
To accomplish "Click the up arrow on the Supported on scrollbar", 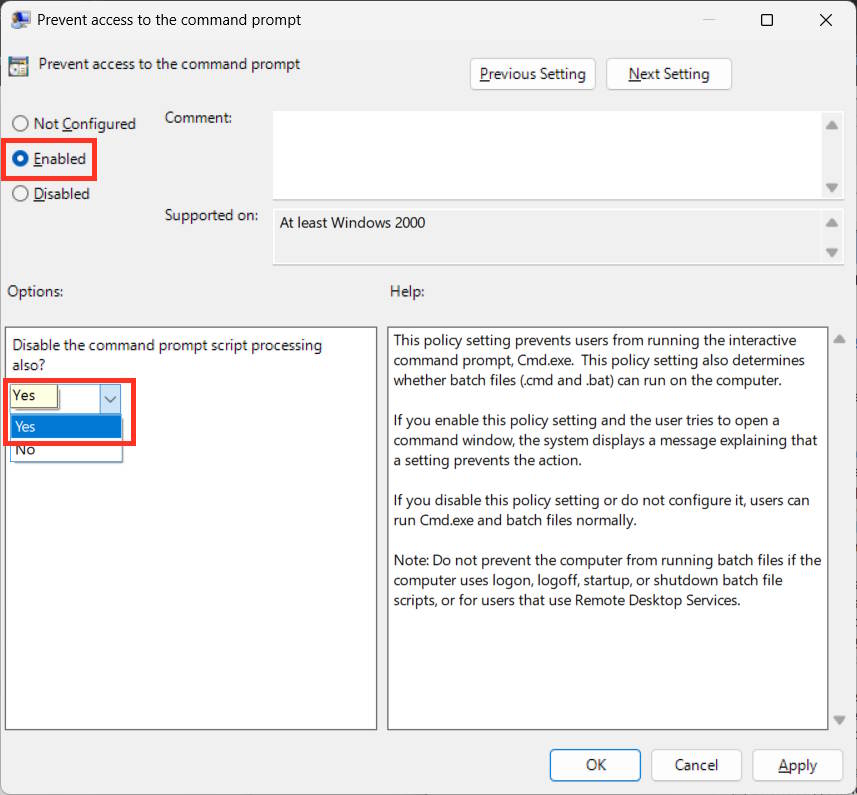I will click(x=831, y=222).
